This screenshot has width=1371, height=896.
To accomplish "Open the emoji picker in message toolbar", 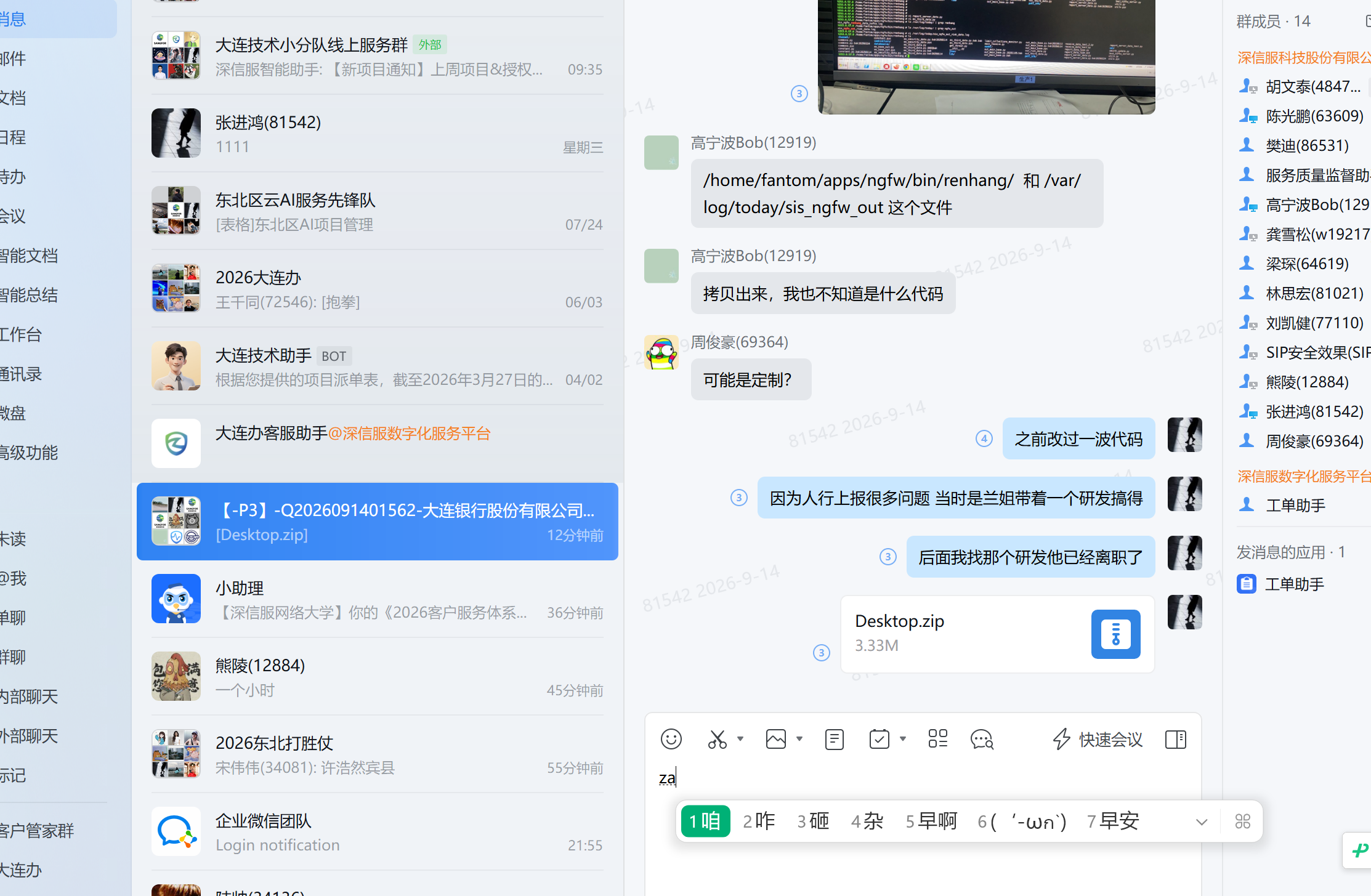I will [671, 739].
